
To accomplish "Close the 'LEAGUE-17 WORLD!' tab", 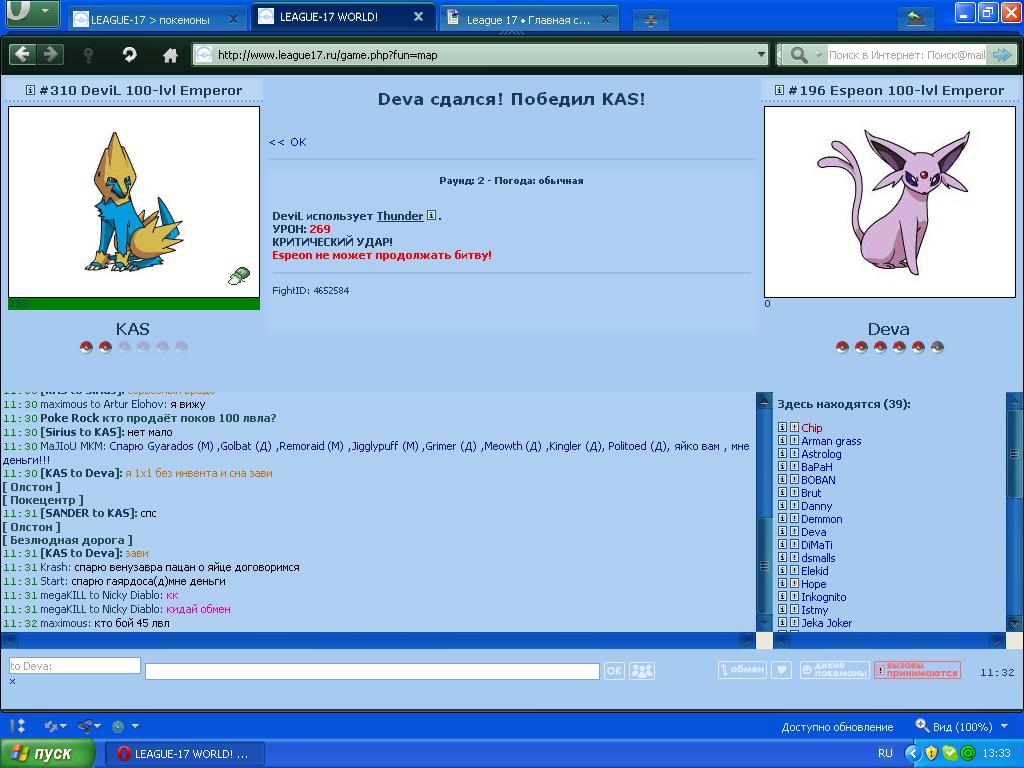I will 419,17.
